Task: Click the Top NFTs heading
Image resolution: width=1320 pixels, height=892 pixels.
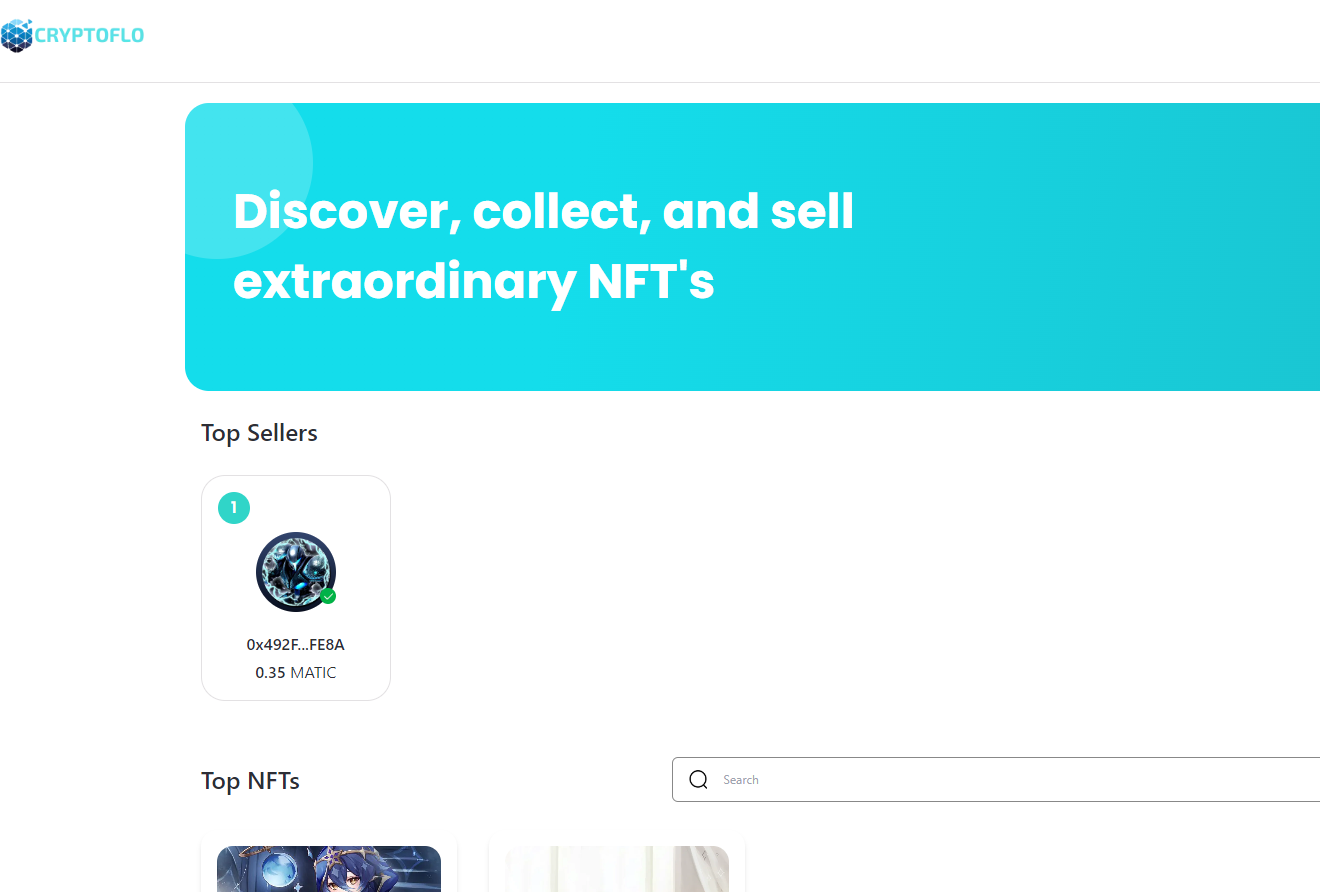Action: [250, 781]
